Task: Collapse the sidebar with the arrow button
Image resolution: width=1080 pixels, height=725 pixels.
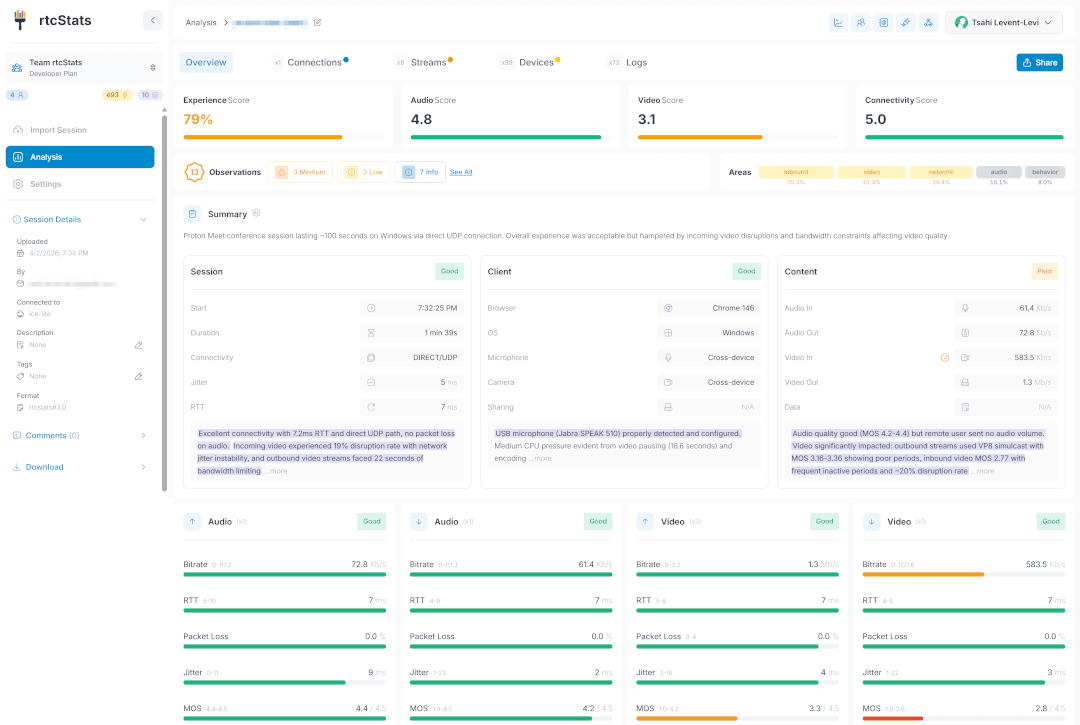Action: click(152, 20)
